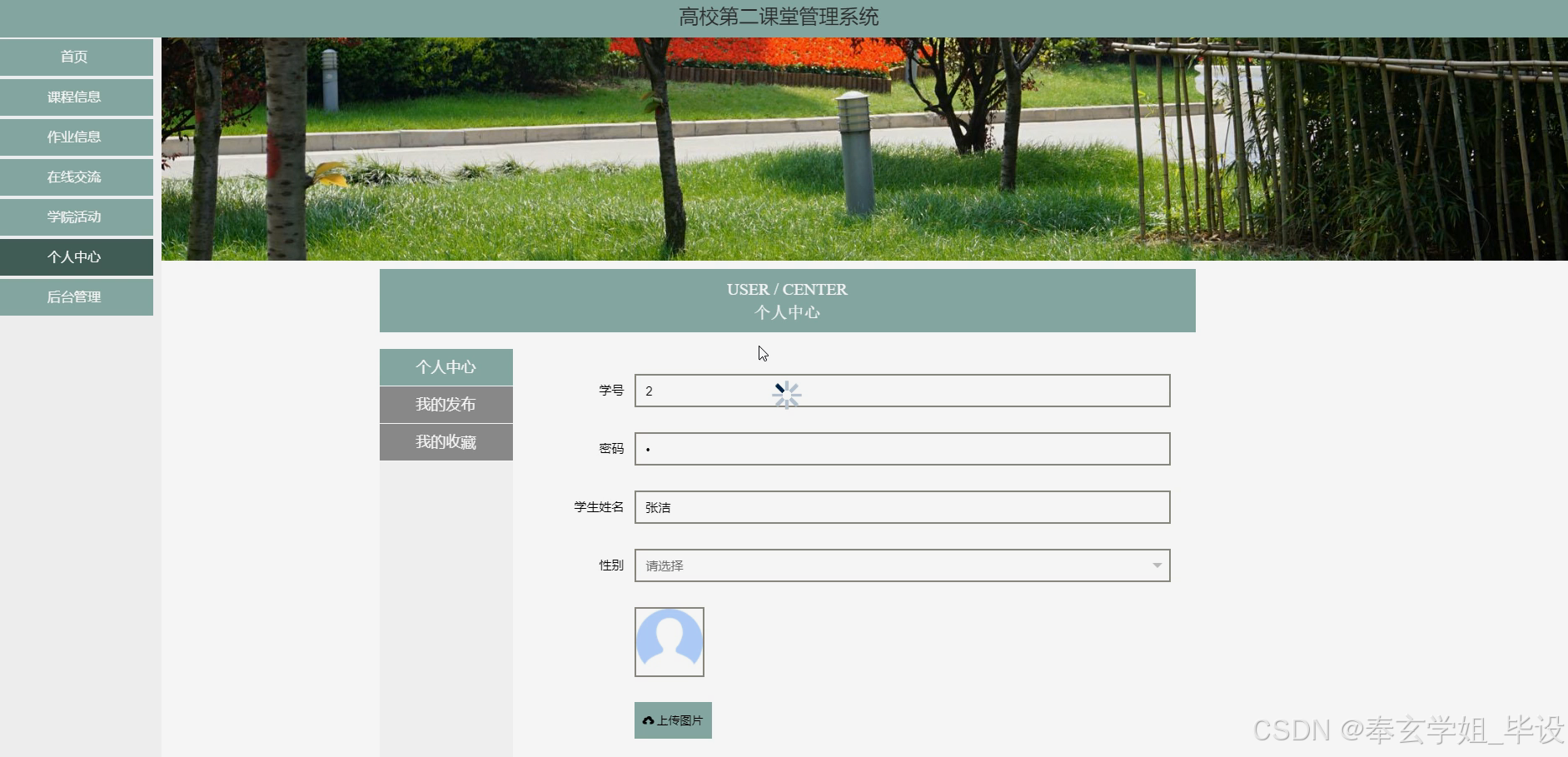1568x757 pixels.
Task: Click the 个人中心 sub-menu heading
Action: pyautogui.click(x=446, y=366)
